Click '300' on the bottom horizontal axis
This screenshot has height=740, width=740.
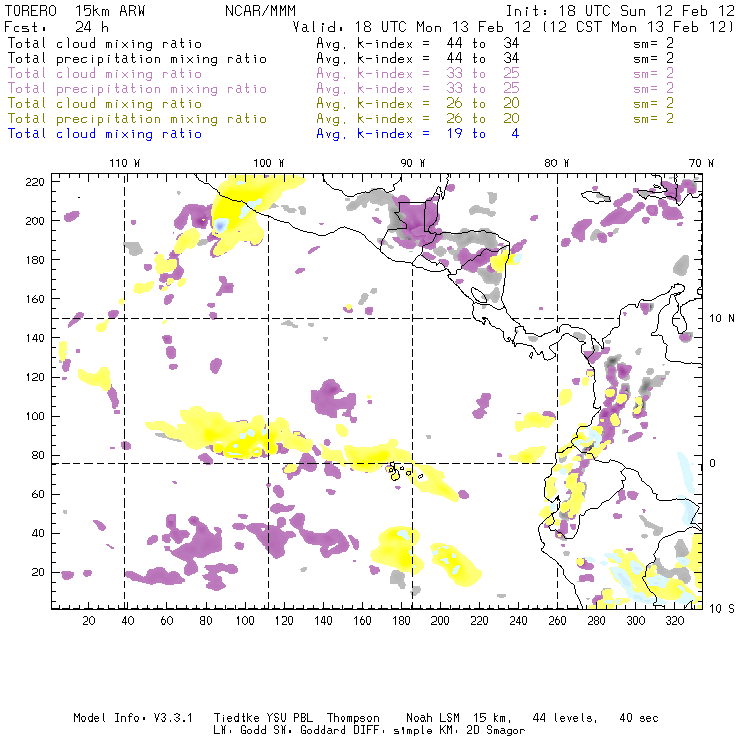(x=636, y=621)
